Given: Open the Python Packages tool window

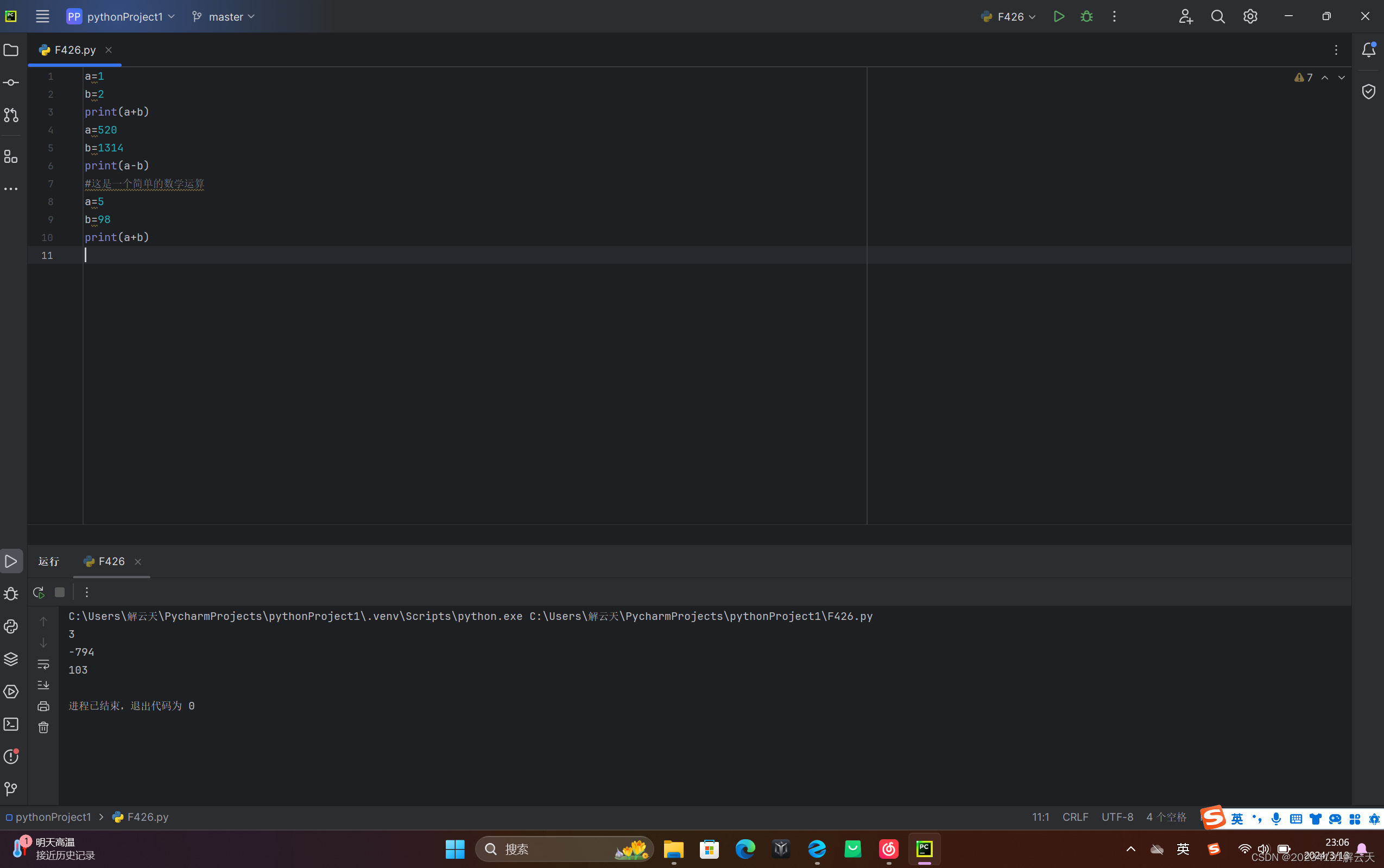Looking at the screenshot, I should (x=11, y=659).
